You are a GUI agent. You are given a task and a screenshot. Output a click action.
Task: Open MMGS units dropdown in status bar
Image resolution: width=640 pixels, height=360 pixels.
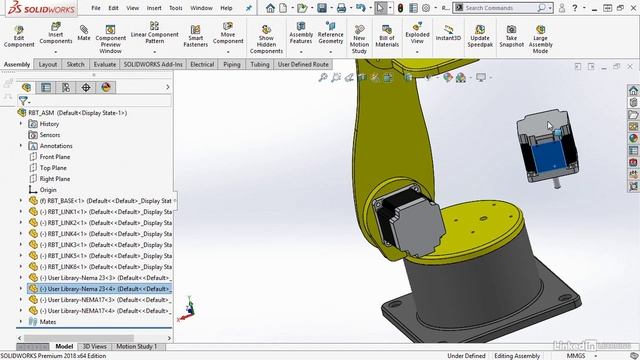(596, 356)
